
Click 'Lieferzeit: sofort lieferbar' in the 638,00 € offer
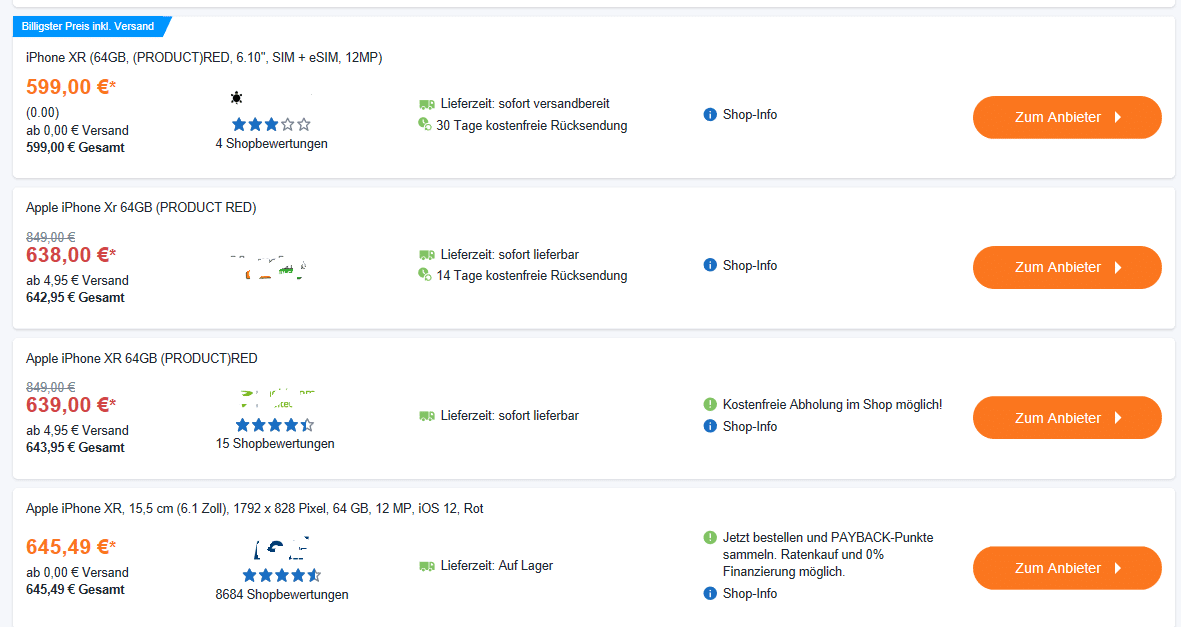pyautogui.click(x=510, y=255)
